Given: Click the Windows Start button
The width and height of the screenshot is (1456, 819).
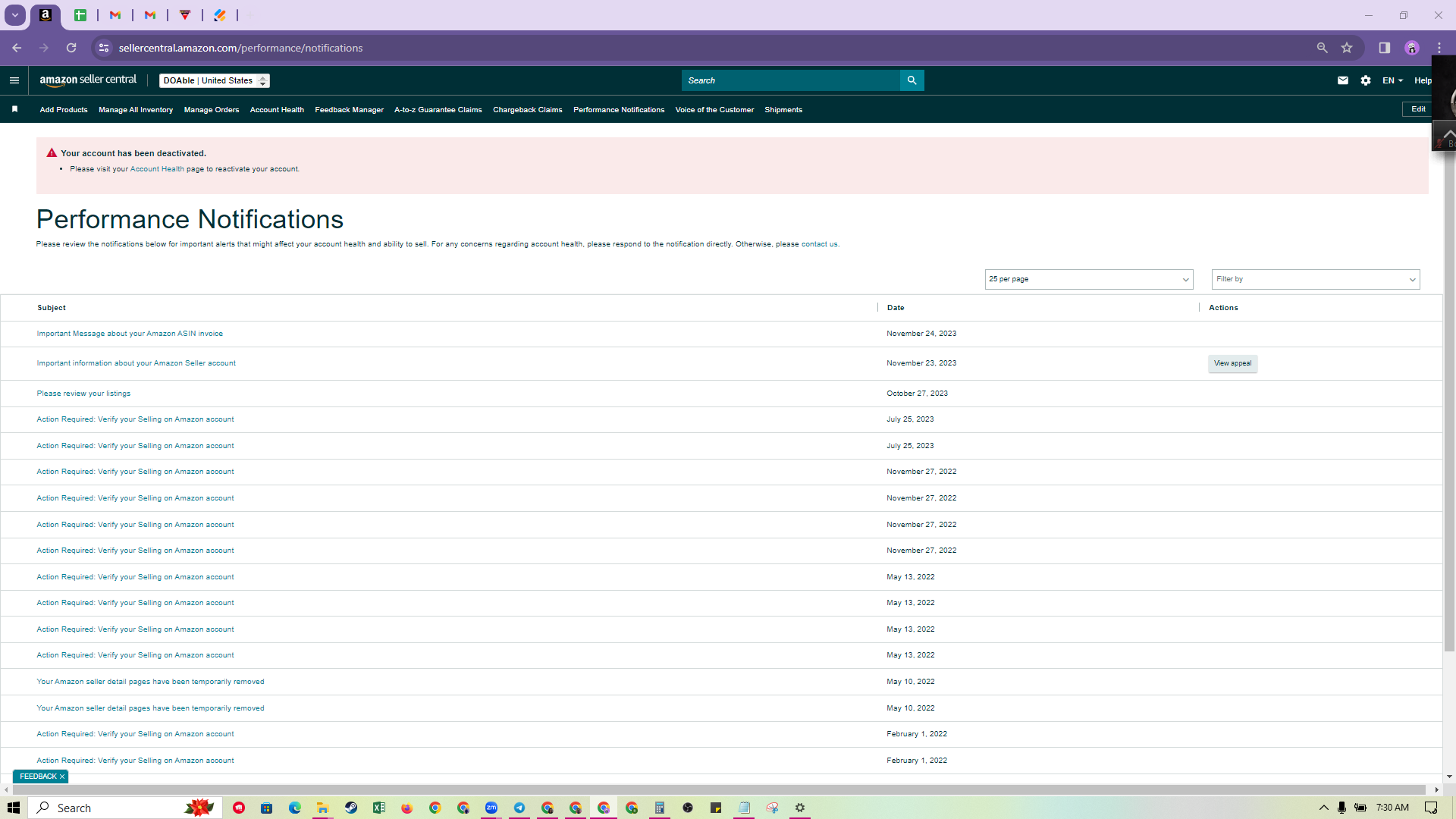Looking at the screenshot, I should tap(14, 808).
